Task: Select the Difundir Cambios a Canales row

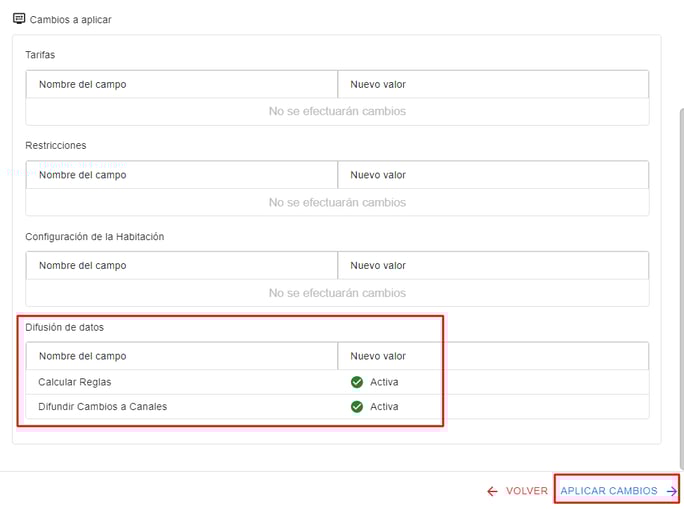Action: pyautogui.click(x=102, y=407)
